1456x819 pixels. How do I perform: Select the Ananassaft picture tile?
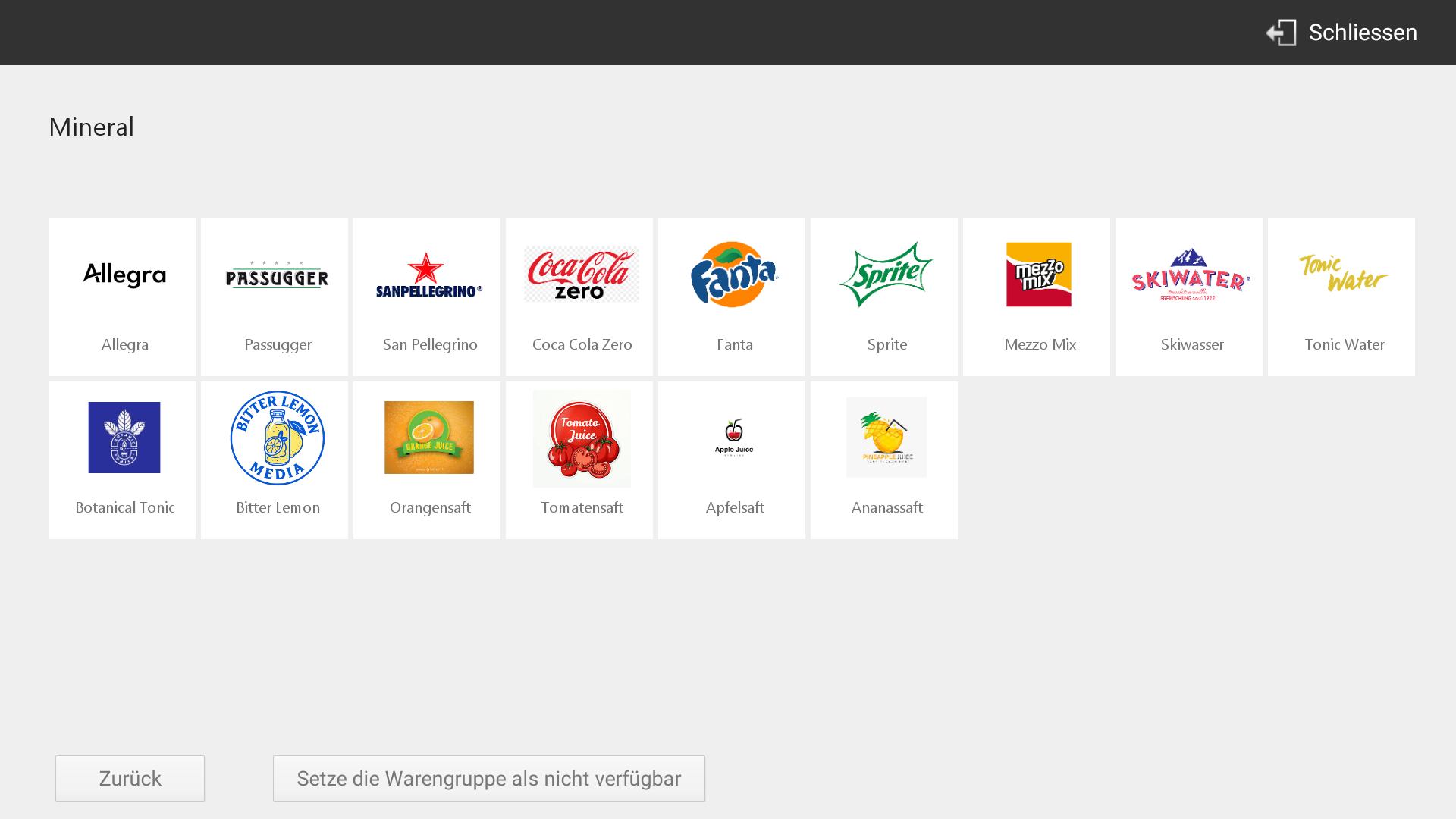pyautogui.click(x=884, y=460)
